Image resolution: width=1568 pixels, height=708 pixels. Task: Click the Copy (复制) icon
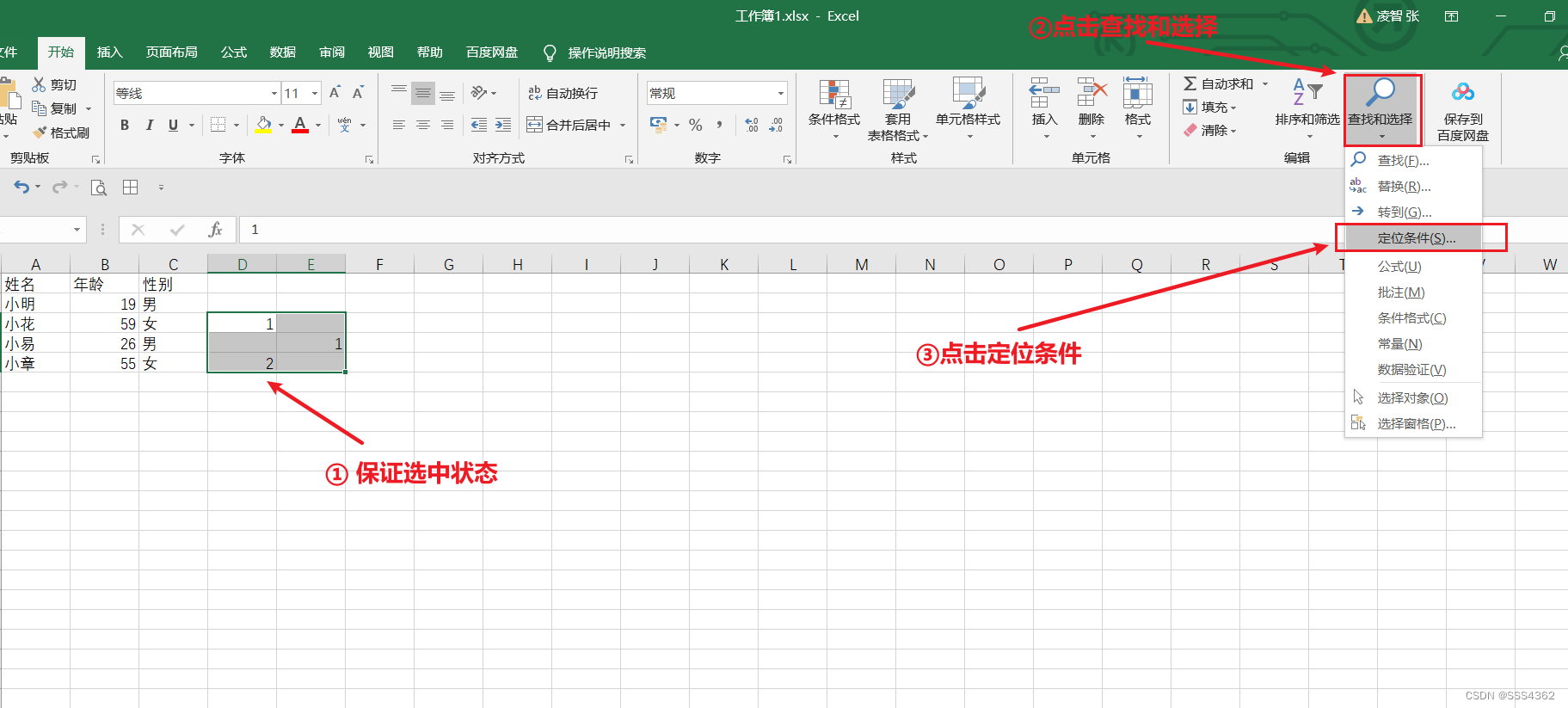point(39,108)
